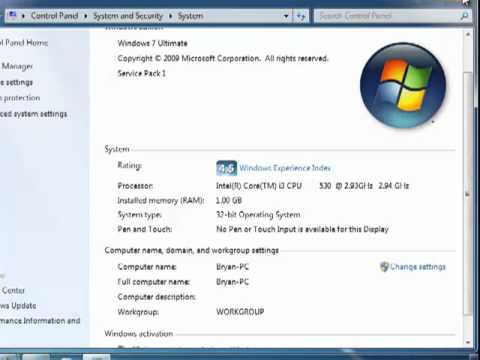480x360 pixels.
Task: Select the System breadcrumb segment
Action: [x=190, y=16]
